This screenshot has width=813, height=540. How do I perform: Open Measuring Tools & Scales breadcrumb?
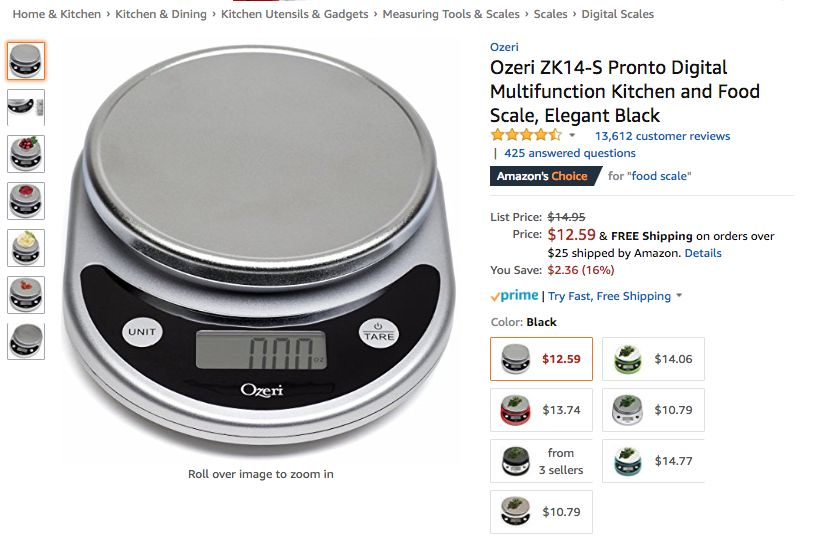tap(451, 14)
